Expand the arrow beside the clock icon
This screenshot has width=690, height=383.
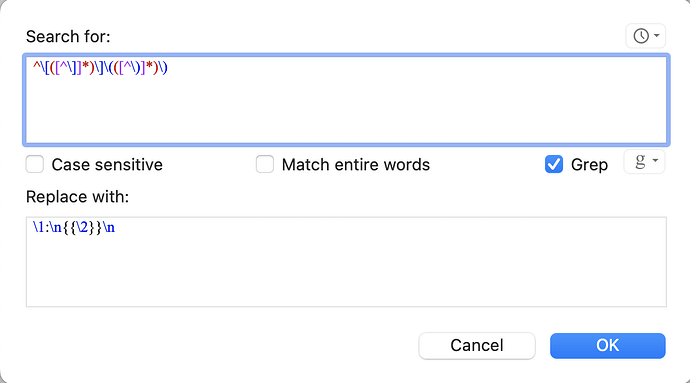(x=657, y=35)
